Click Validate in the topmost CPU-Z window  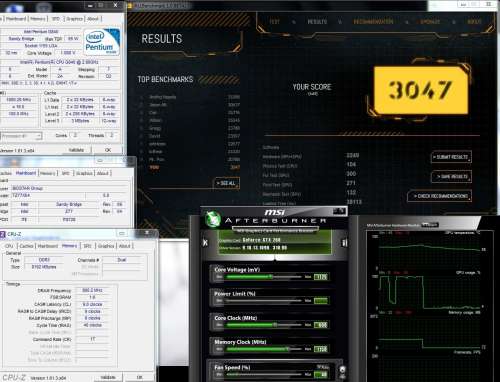[x=76, y=150]
